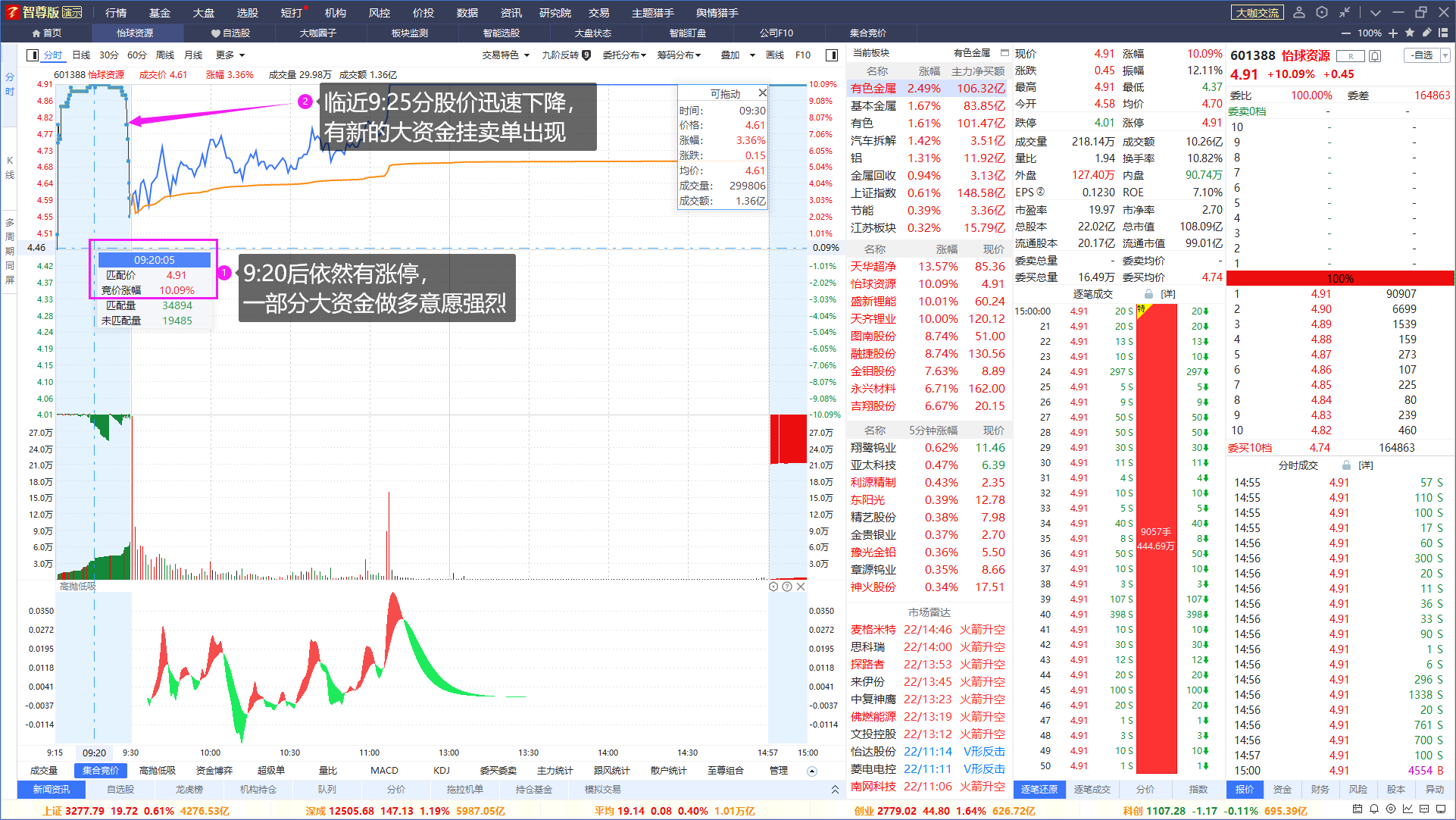Select the 60分 chart period
Viewport: 1456px width, 820px height.
click(x=137, y=55)
